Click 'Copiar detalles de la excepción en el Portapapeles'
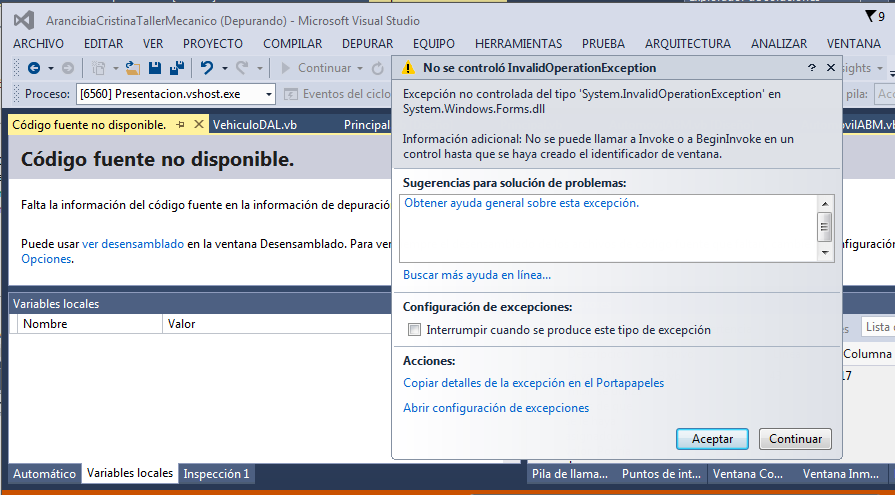 [x=534, y=383]
